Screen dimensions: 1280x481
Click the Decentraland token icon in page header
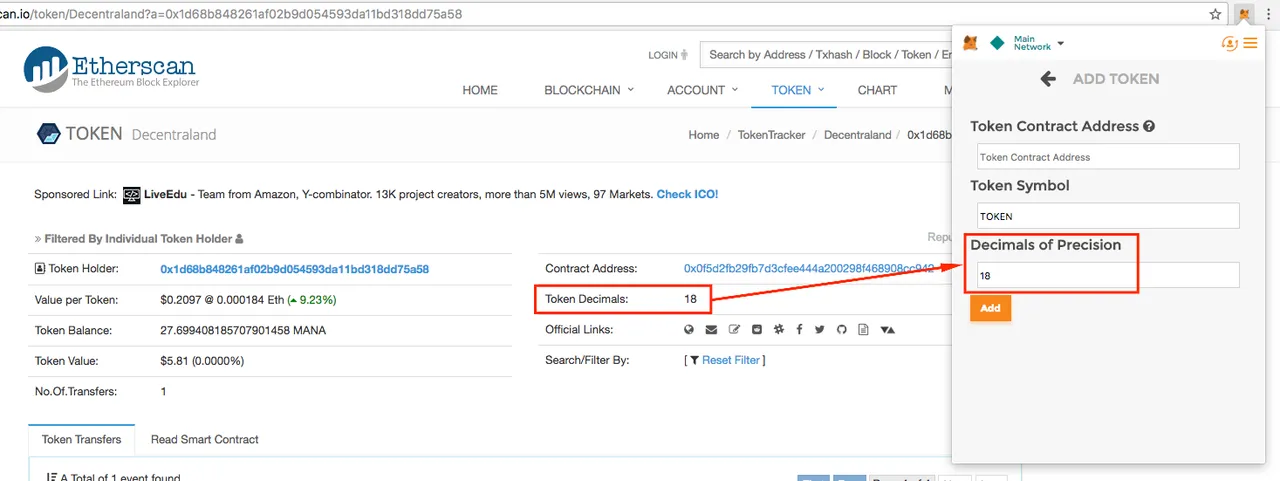48,134
